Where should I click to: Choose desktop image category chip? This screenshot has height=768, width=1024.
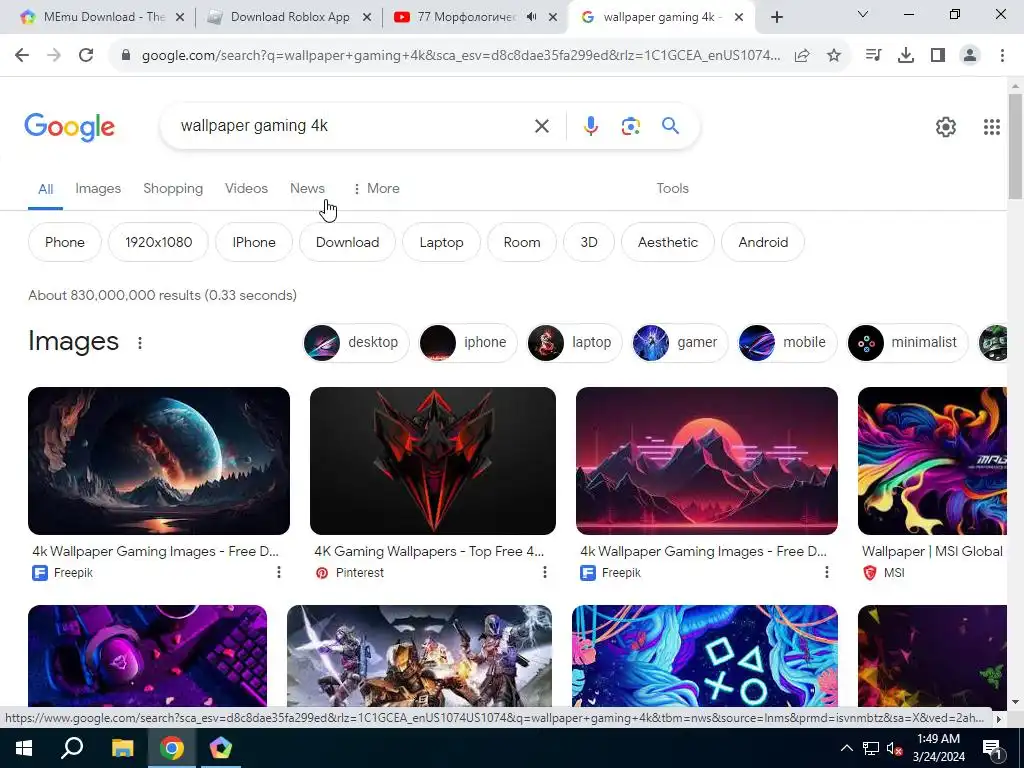[x=356, y=342]
